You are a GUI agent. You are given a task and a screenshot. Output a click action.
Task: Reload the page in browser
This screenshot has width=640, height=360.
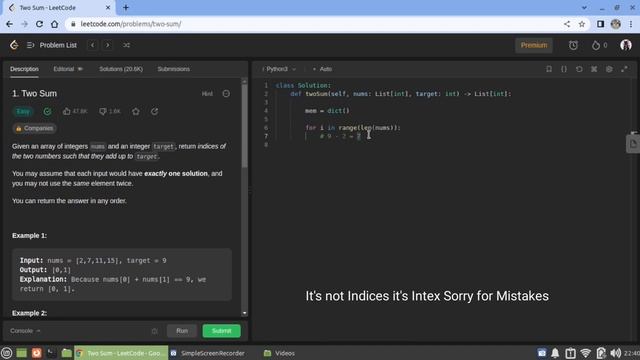tap(40, 24)
